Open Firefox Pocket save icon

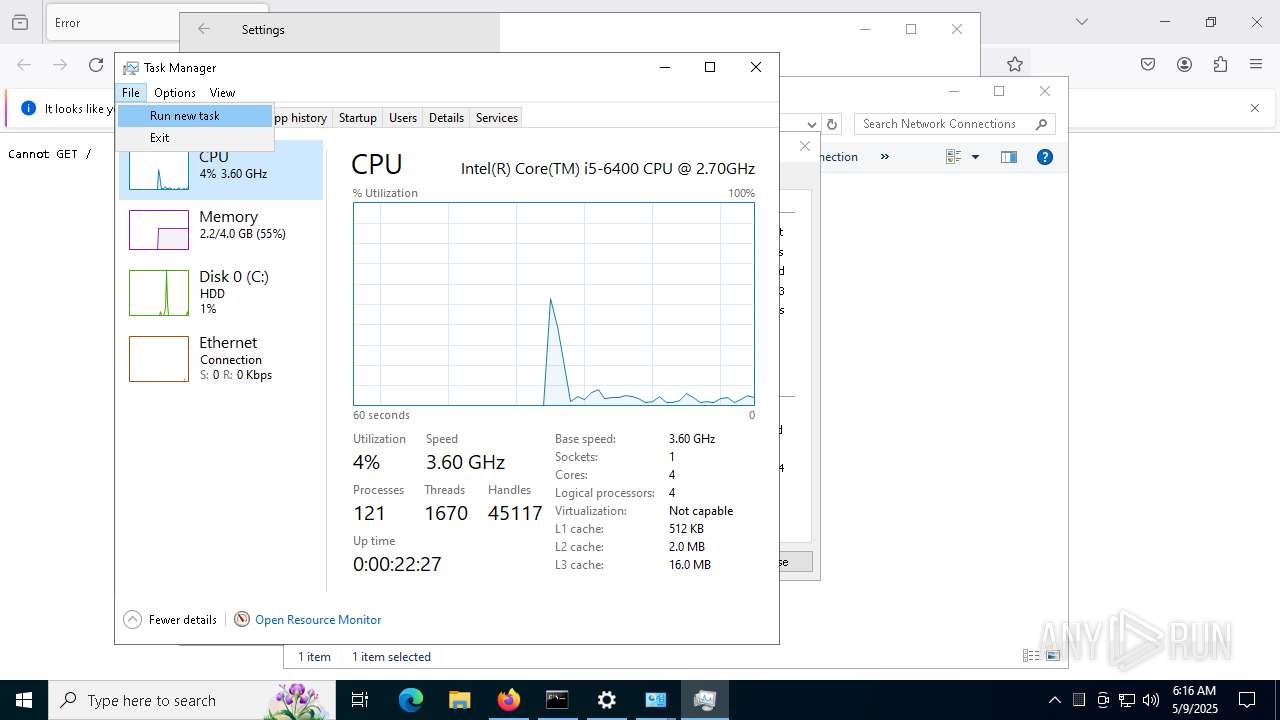pyautogui.click(x=1148, y=64)
